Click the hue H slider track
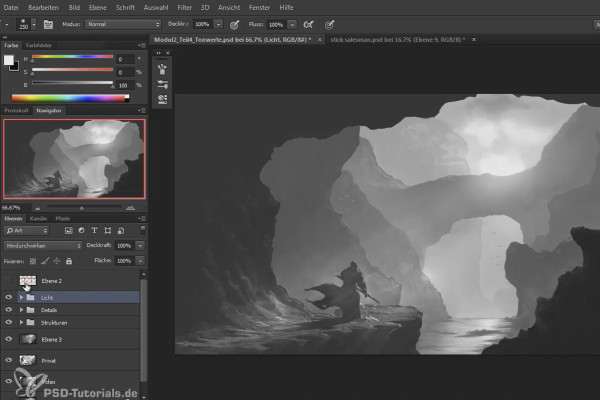Screen dimensions: 600x400 click(72, 57)
